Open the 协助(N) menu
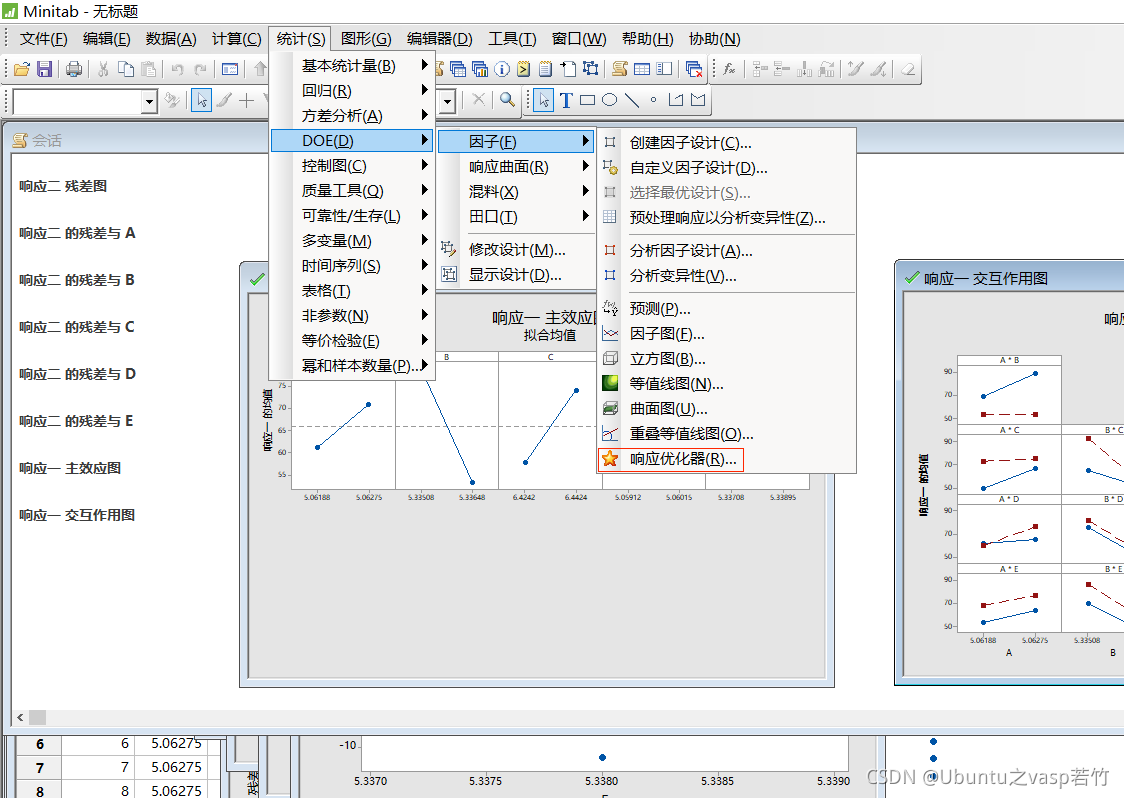Screen dimensions: 1124x798 [714, 39]
